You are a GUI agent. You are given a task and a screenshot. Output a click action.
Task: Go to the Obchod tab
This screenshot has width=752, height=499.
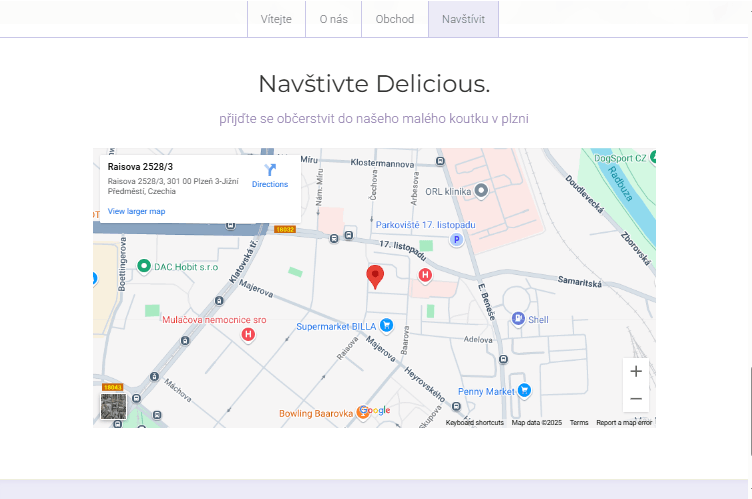(x=395, y=19)
